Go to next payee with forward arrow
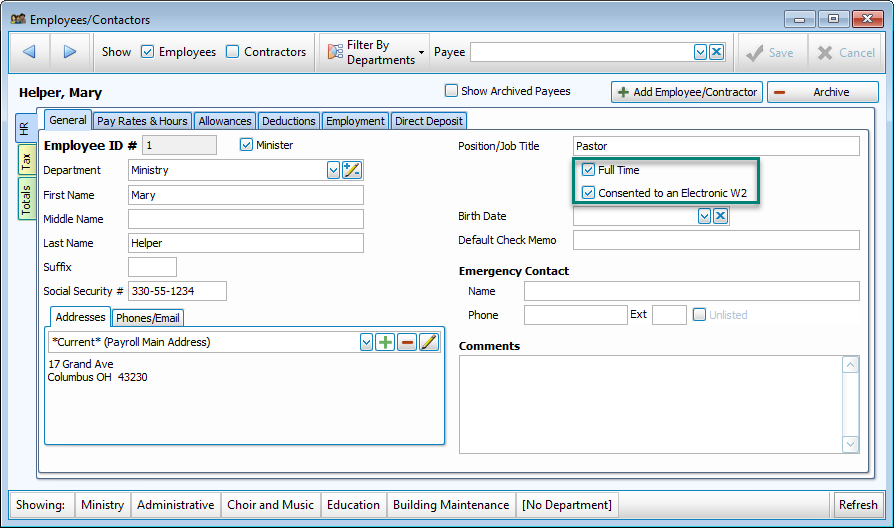The image size is (894, 528). click(69, 52)
